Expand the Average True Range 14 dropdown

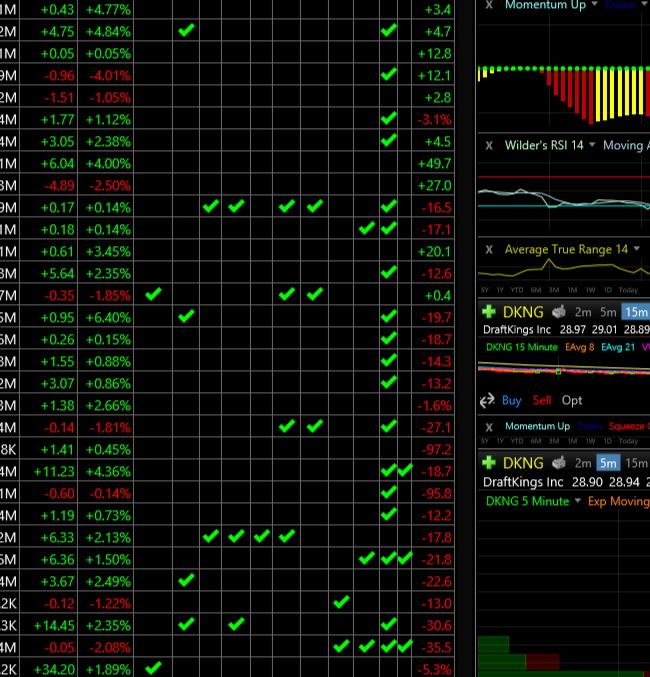pyautogui.click(x=637, y=249)
